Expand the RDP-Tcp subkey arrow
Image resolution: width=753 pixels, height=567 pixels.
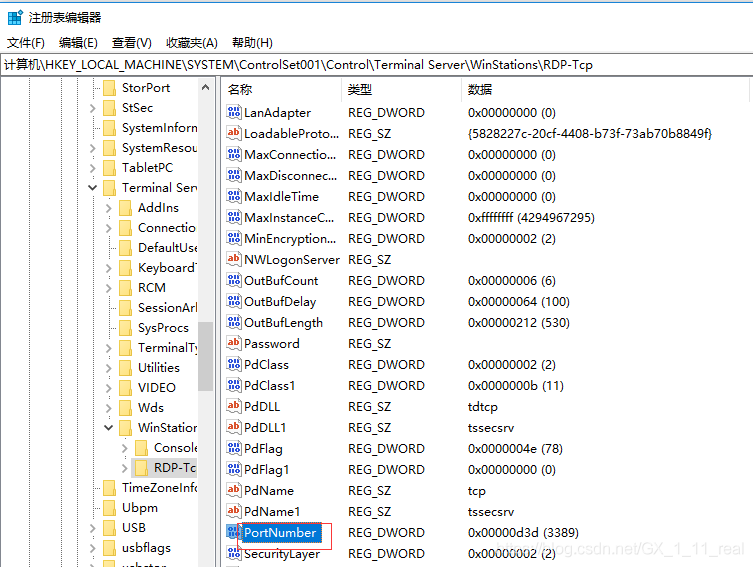[125, 468]
